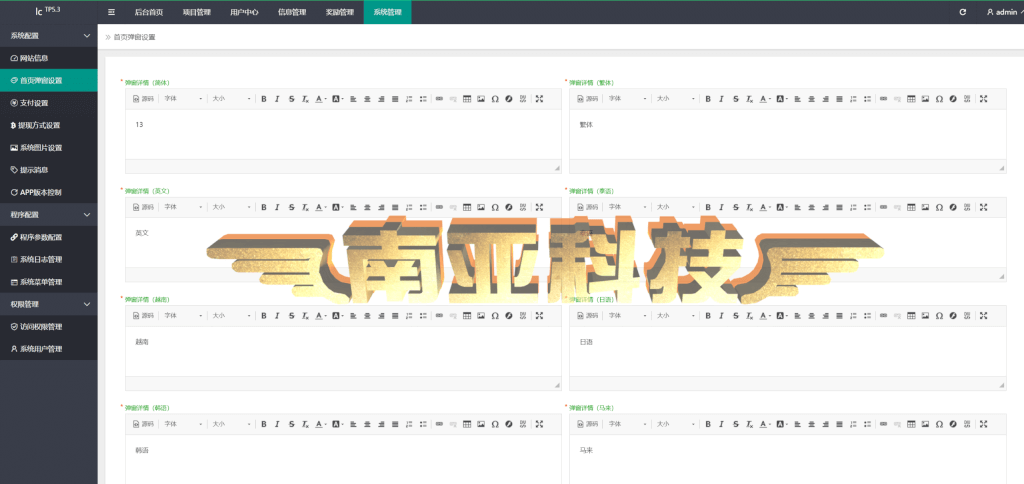The image size is (1024, 484).
Task: Insert a link in the 简体 editor
Action: click(439, 99)
